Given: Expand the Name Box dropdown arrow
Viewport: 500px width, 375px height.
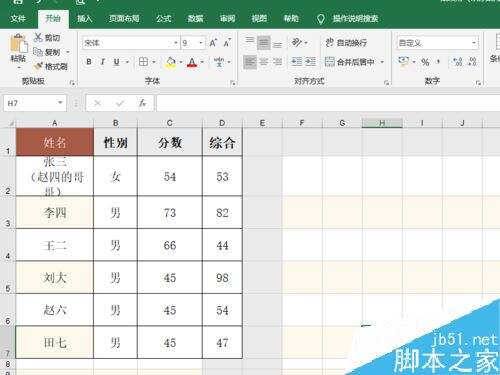Looking at the screenshot, I should point(60,103).
